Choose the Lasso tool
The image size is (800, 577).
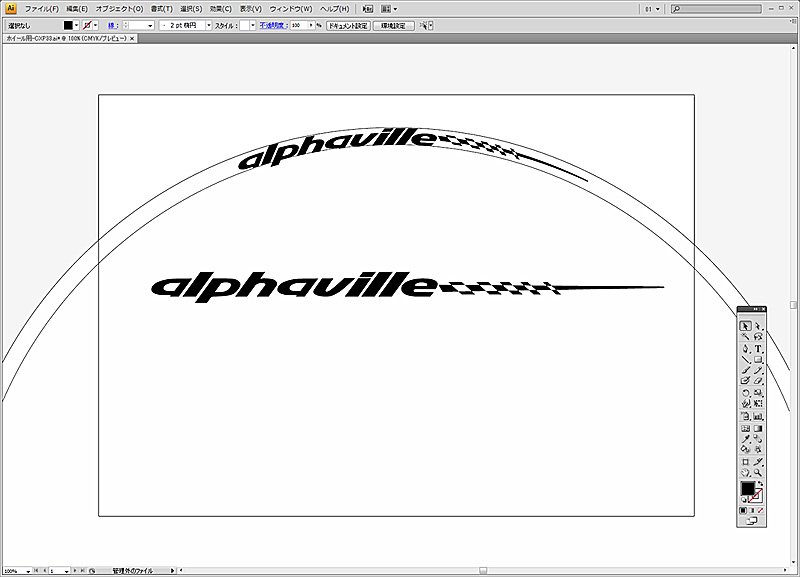tap(758, 337)
